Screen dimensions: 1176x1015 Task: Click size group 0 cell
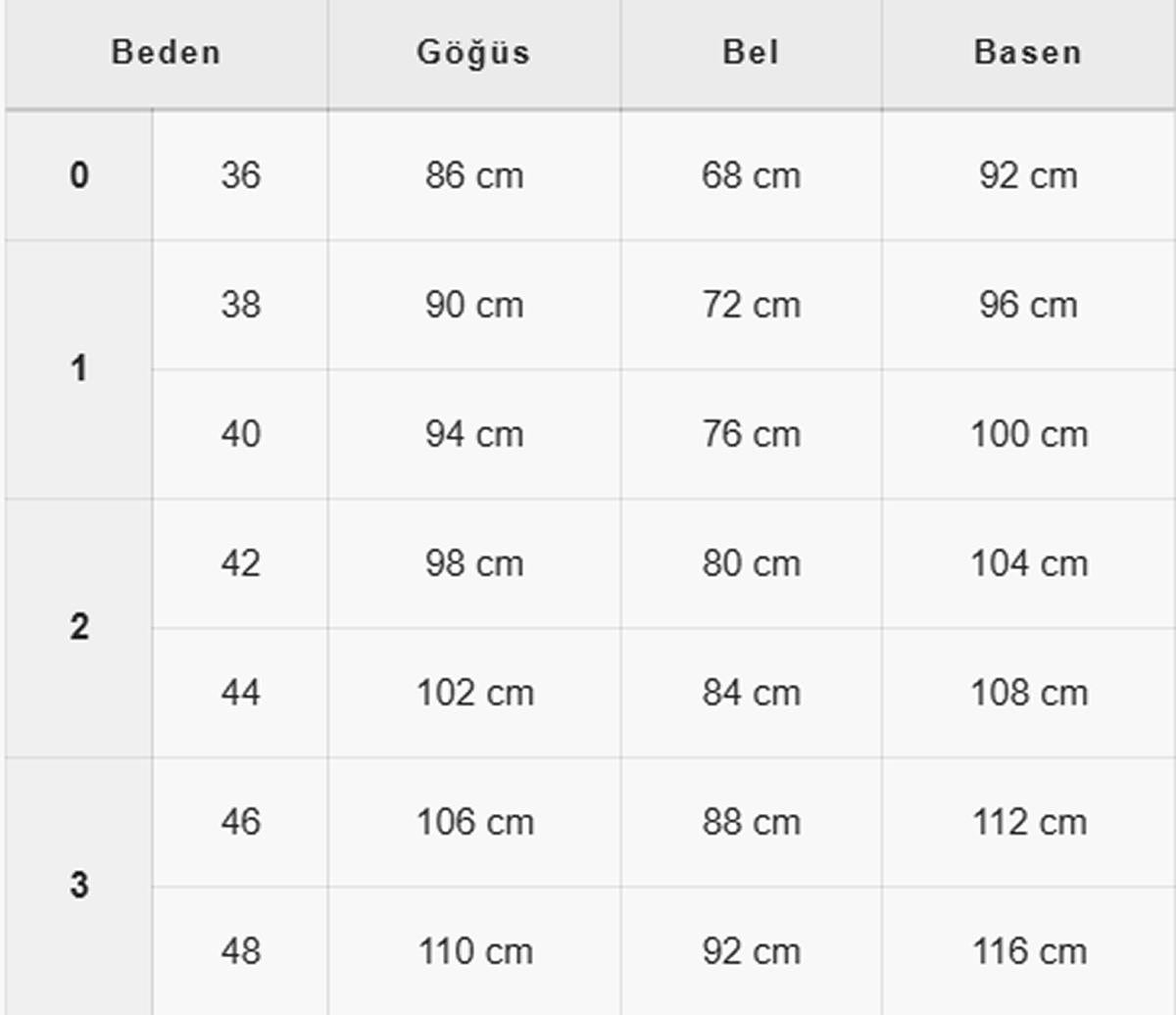pyautogui.click(x=78, y=175)
